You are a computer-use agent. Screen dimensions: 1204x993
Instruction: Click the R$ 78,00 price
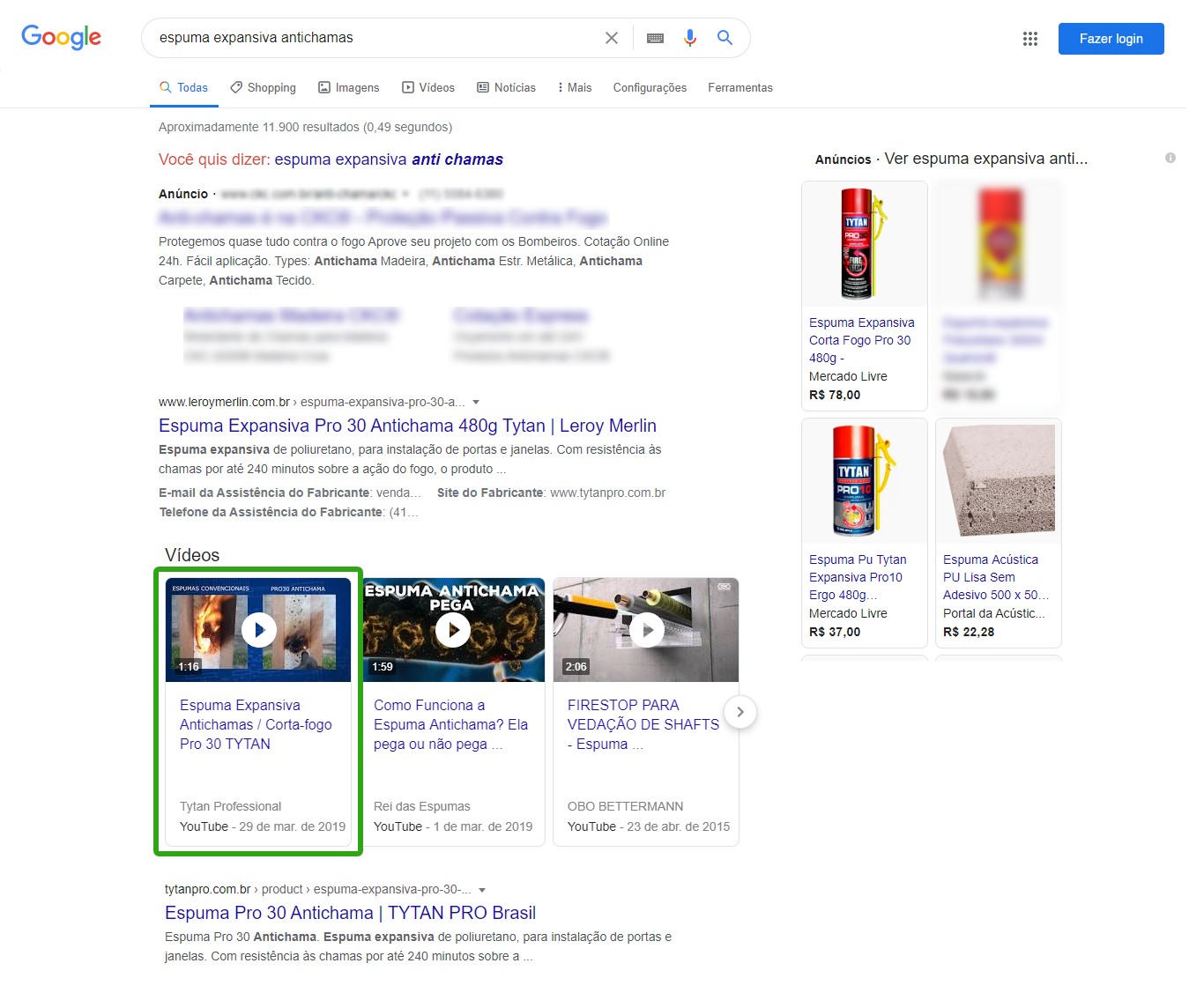pos(835,395)
